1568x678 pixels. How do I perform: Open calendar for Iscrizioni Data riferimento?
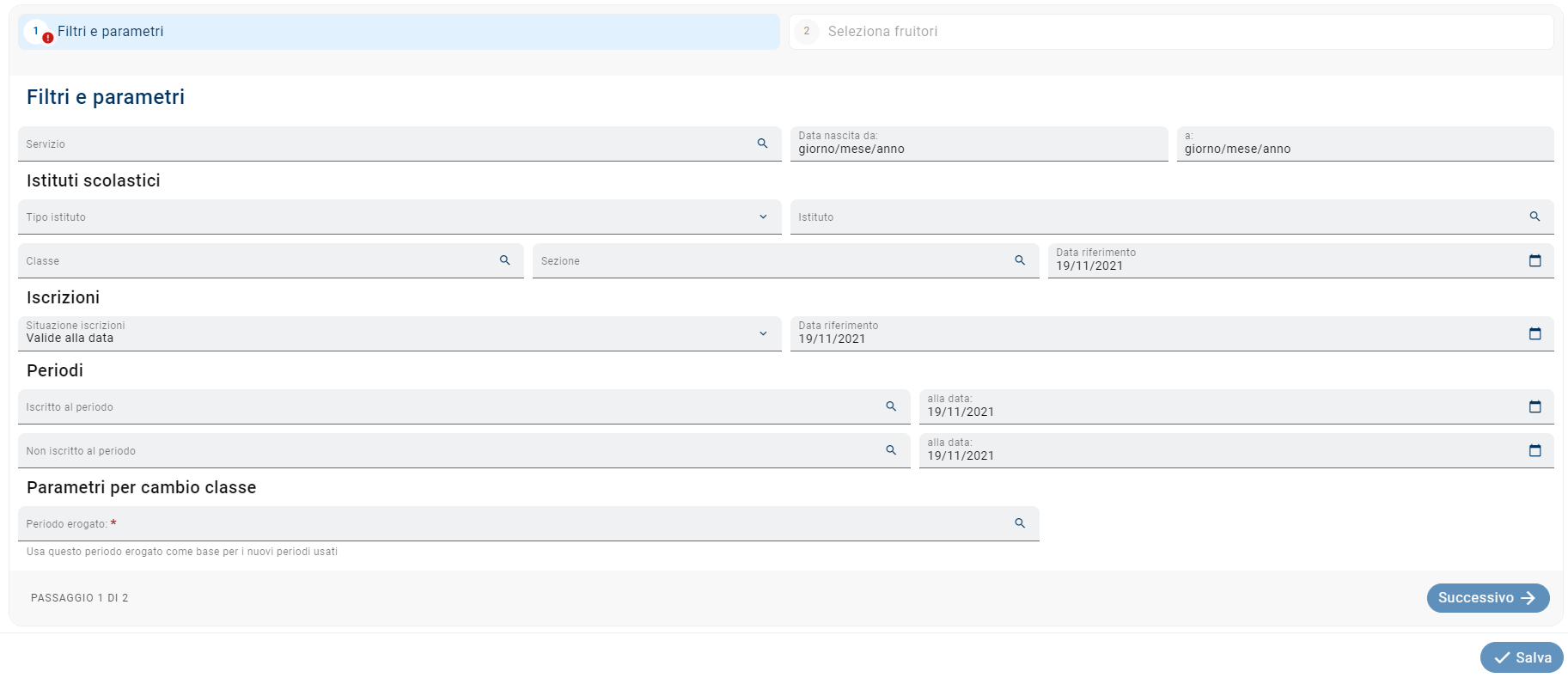[1535, 333]
